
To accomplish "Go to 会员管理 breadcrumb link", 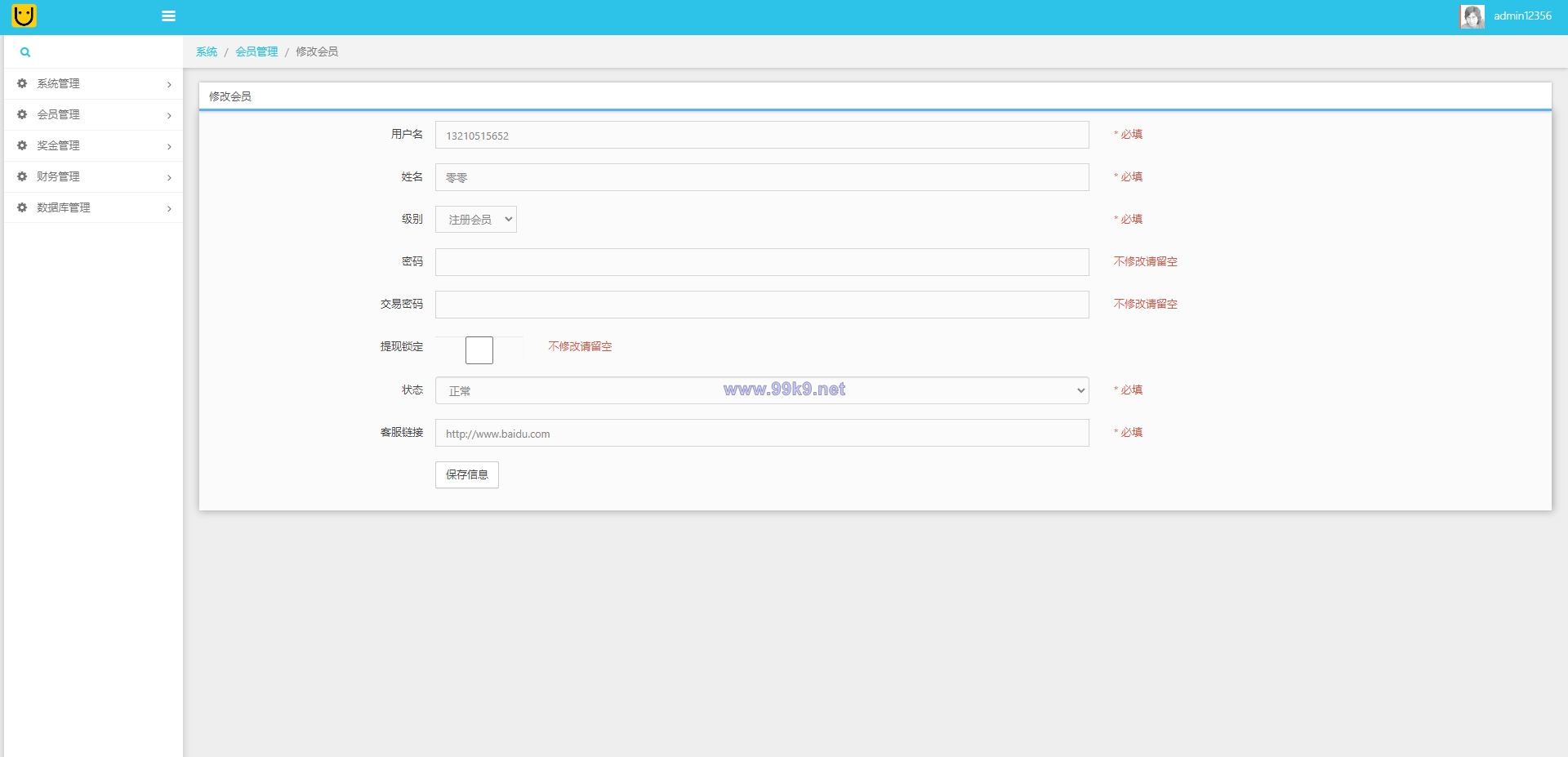I will coord(256,51).
